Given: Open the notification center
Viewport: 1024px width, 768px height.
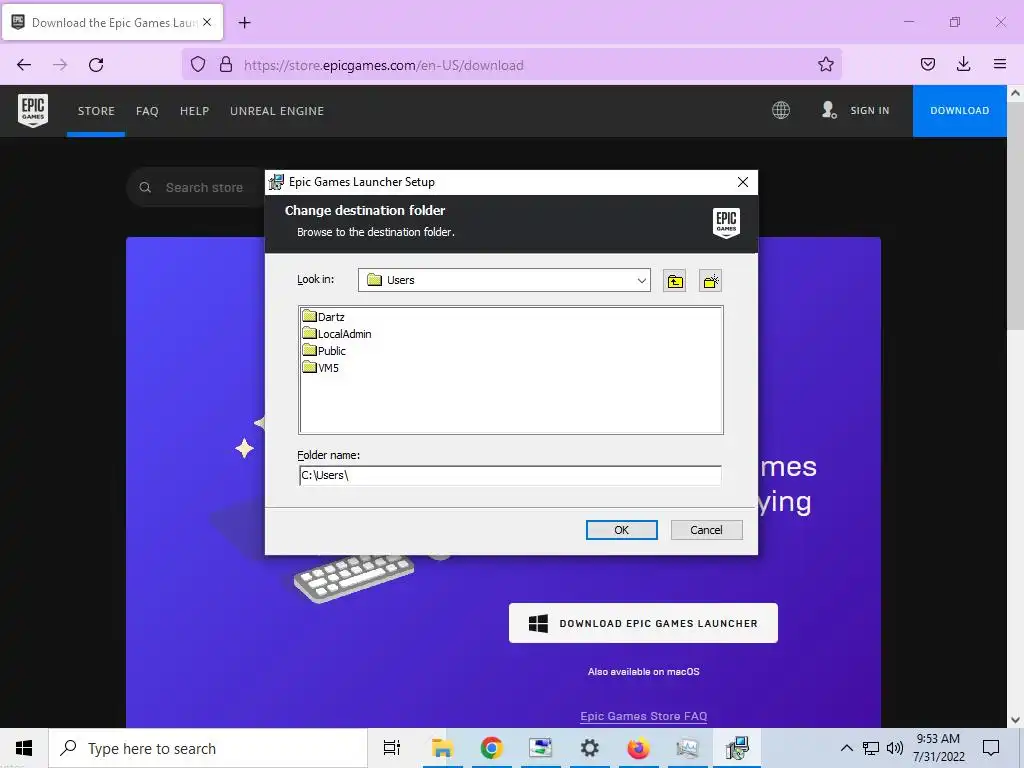Looking at the screenshot, I should tap(991, 748).
